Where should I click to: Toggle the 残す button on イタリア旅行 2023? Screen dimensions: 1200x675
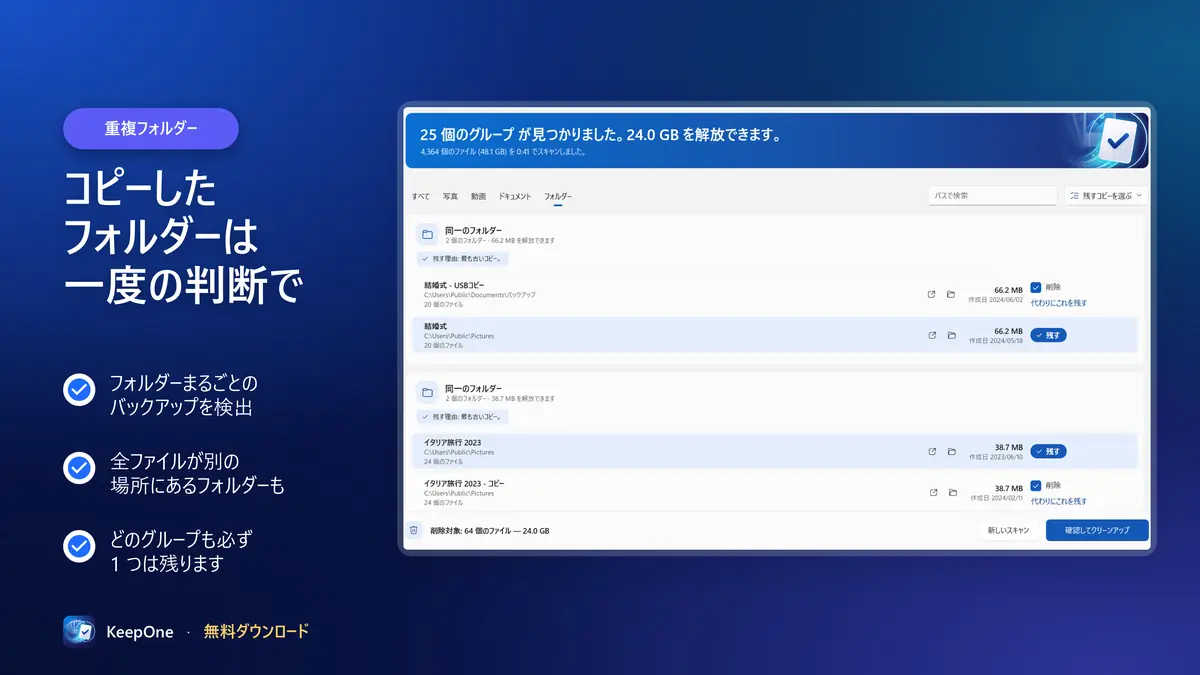[1048, 451]
